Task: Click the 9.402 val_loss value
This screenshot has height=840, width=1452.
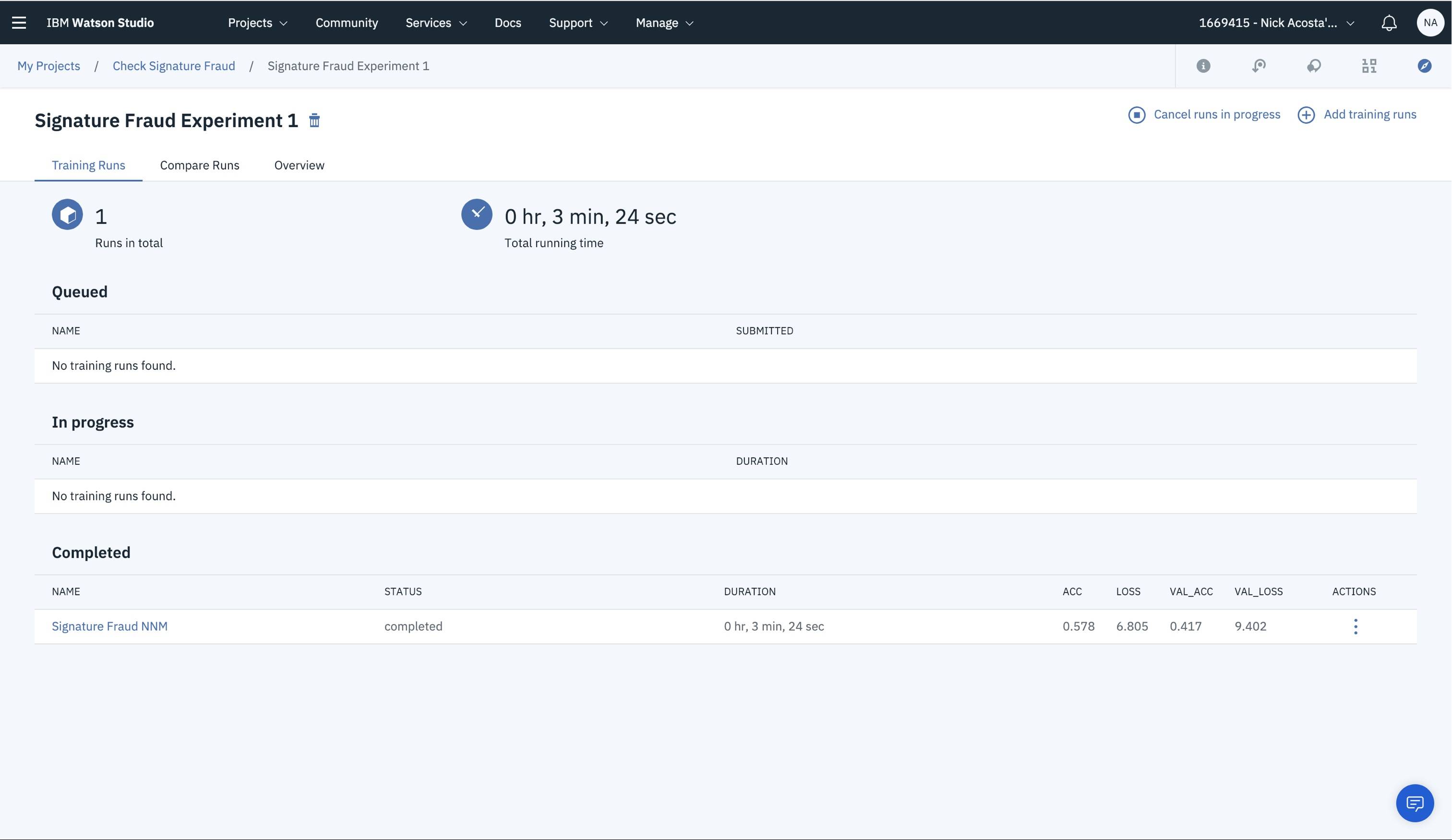Action: point(1250,626)
